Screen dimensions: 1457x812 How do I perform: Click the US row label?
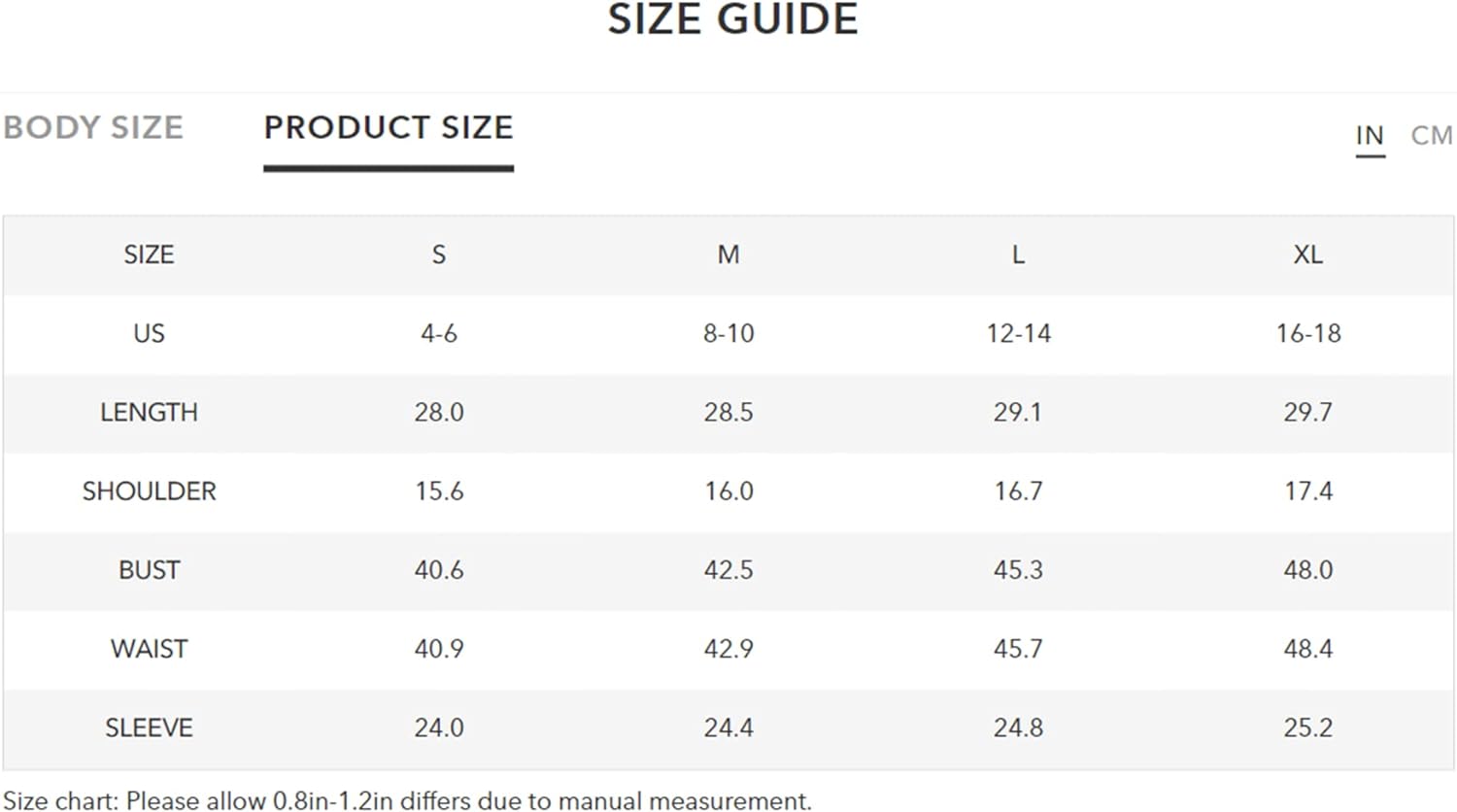pos(149,333)
